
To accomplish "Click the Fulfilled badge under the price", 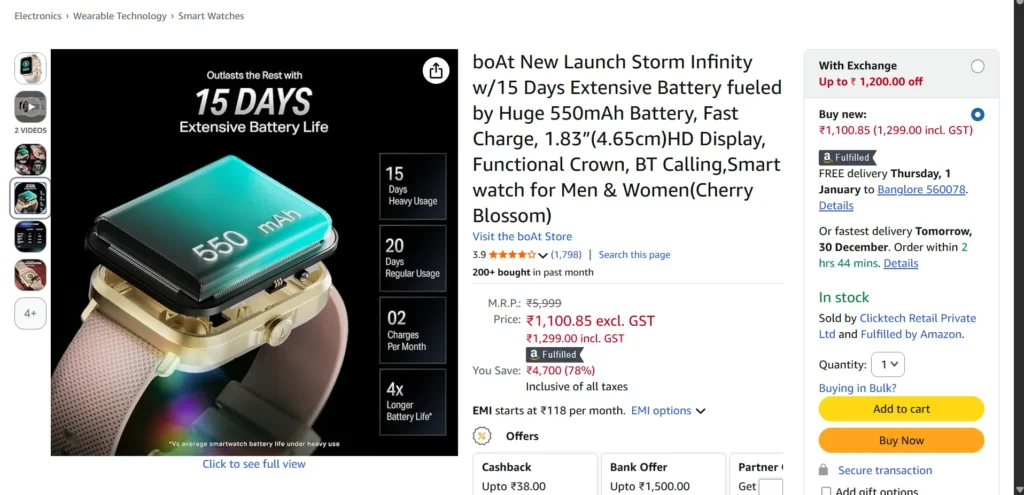I will (x=554, y=354).
